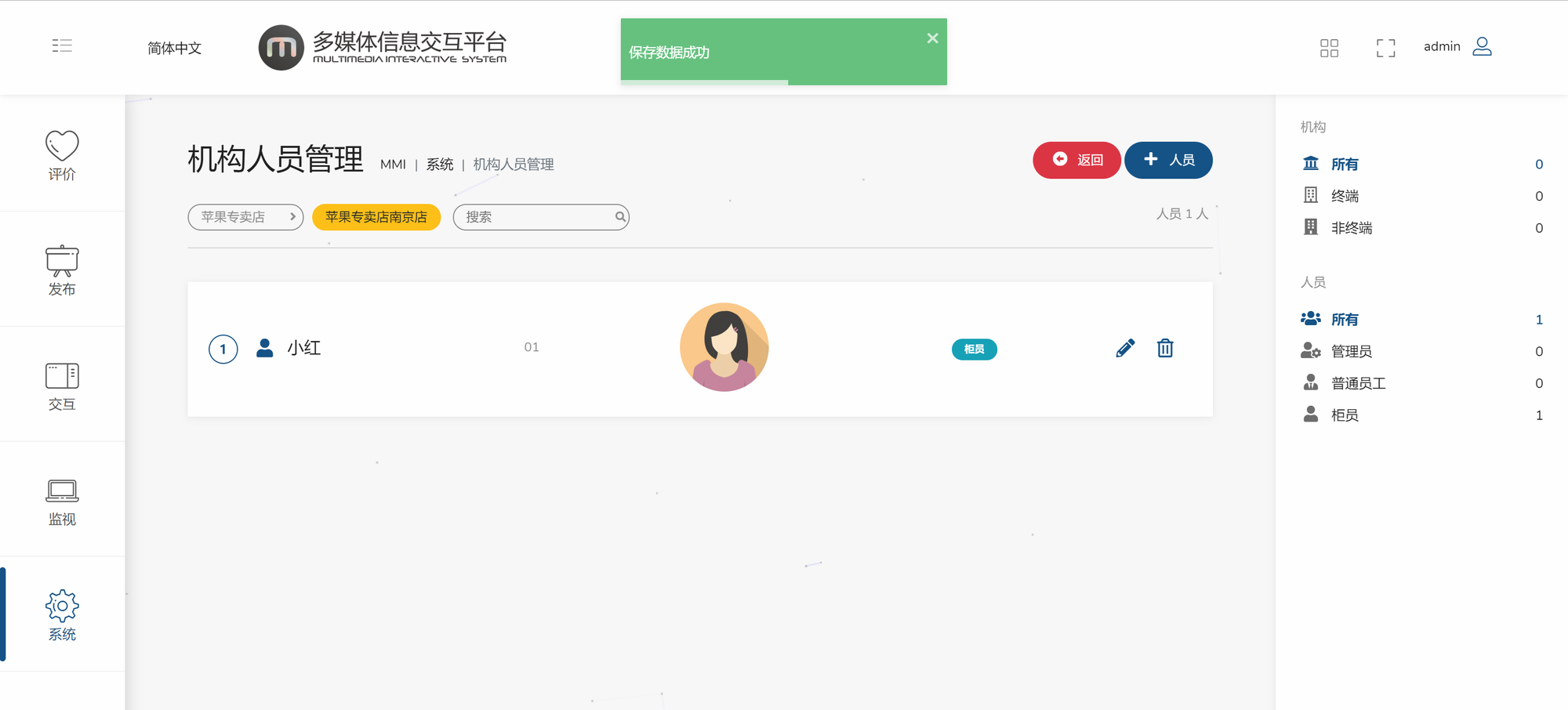1568x710 pixels.
Task: Select the 苹果专卖店南京店 tag
Action: (x=376, y=217)
